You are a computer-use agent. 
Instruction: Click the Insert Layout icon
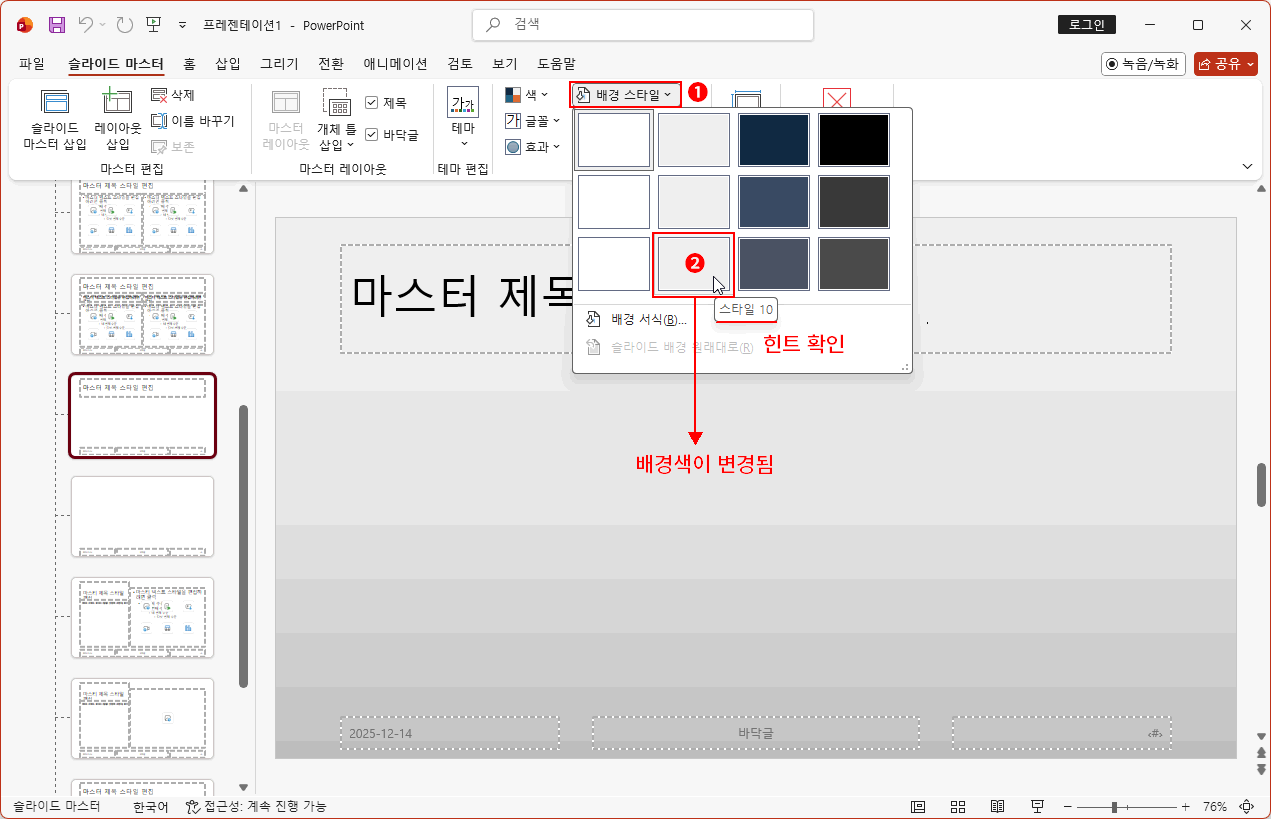tap(117, 103)
